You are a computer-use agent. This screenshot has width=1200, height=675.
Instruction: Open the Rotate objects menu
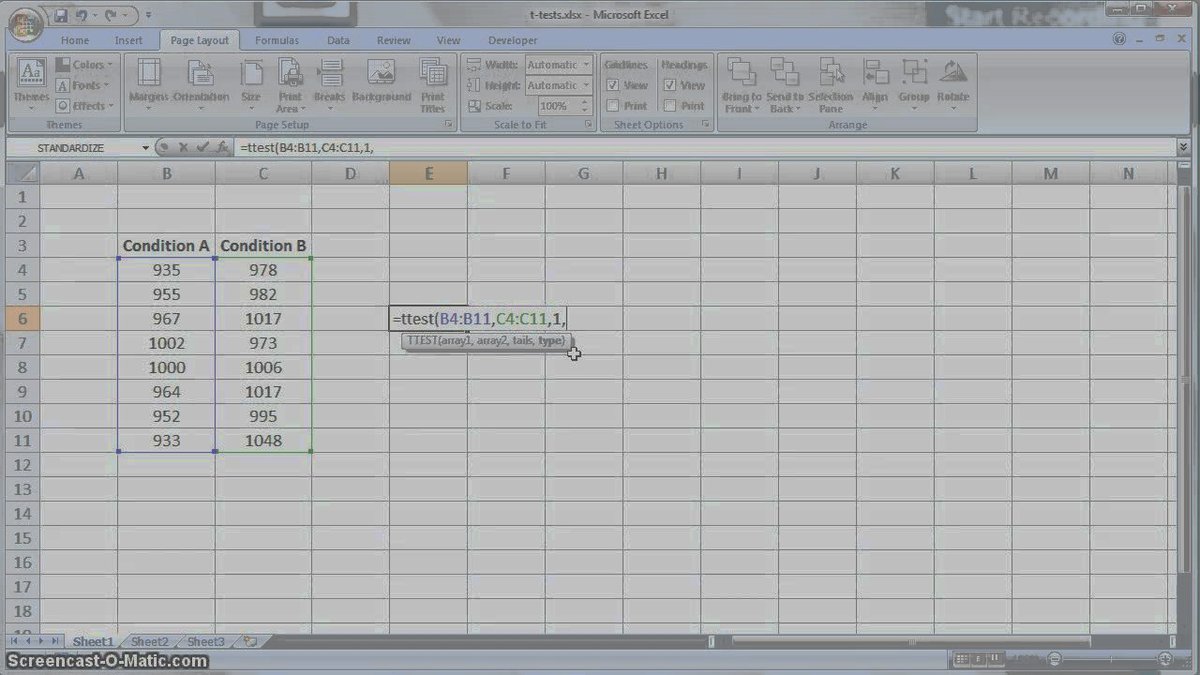[x=954, y=84]
